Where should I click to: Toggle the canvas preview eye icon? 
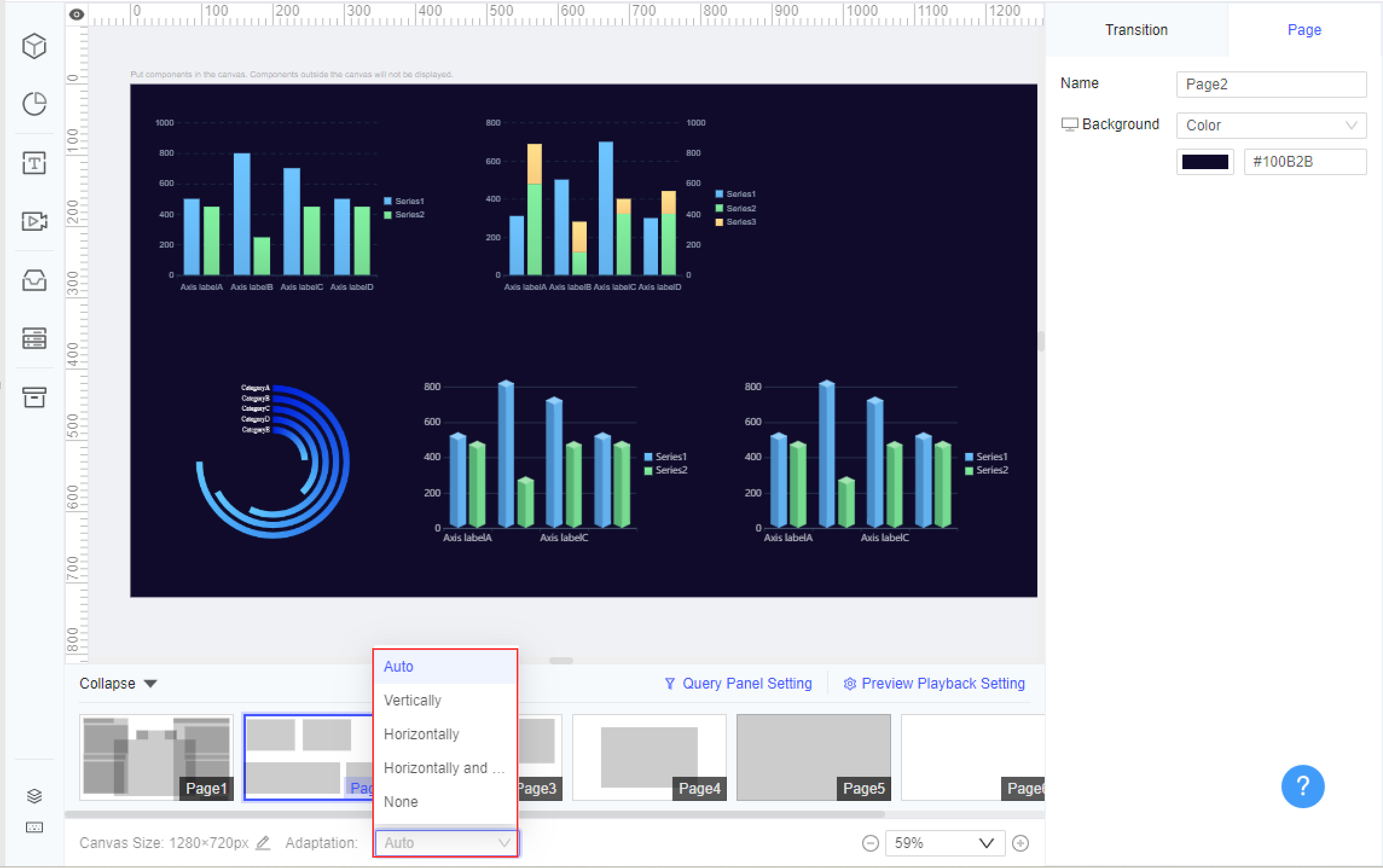76,13
